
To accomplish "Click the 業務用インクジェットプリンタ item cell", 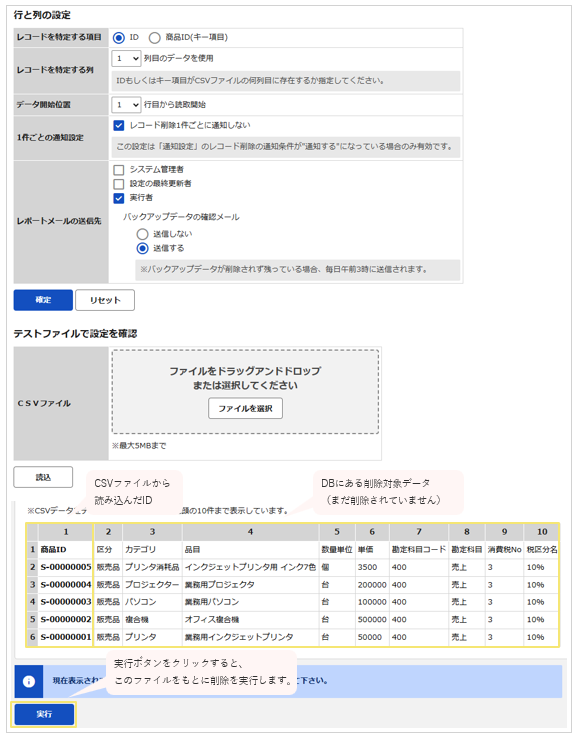I will 250,637.
